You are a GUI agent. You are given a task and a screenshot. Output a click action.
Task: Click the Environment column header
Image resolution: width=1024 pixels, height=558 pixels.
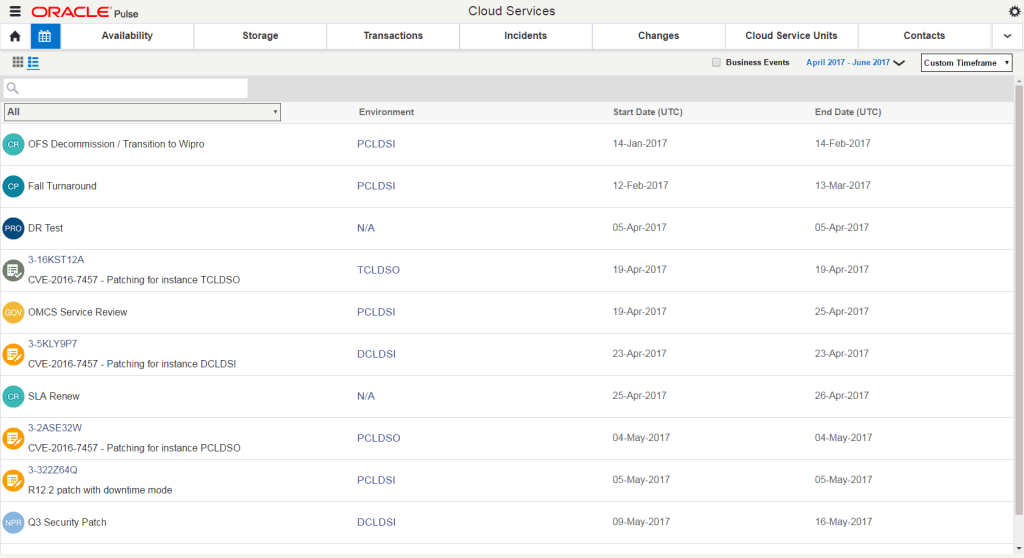(x=386, y=112)
